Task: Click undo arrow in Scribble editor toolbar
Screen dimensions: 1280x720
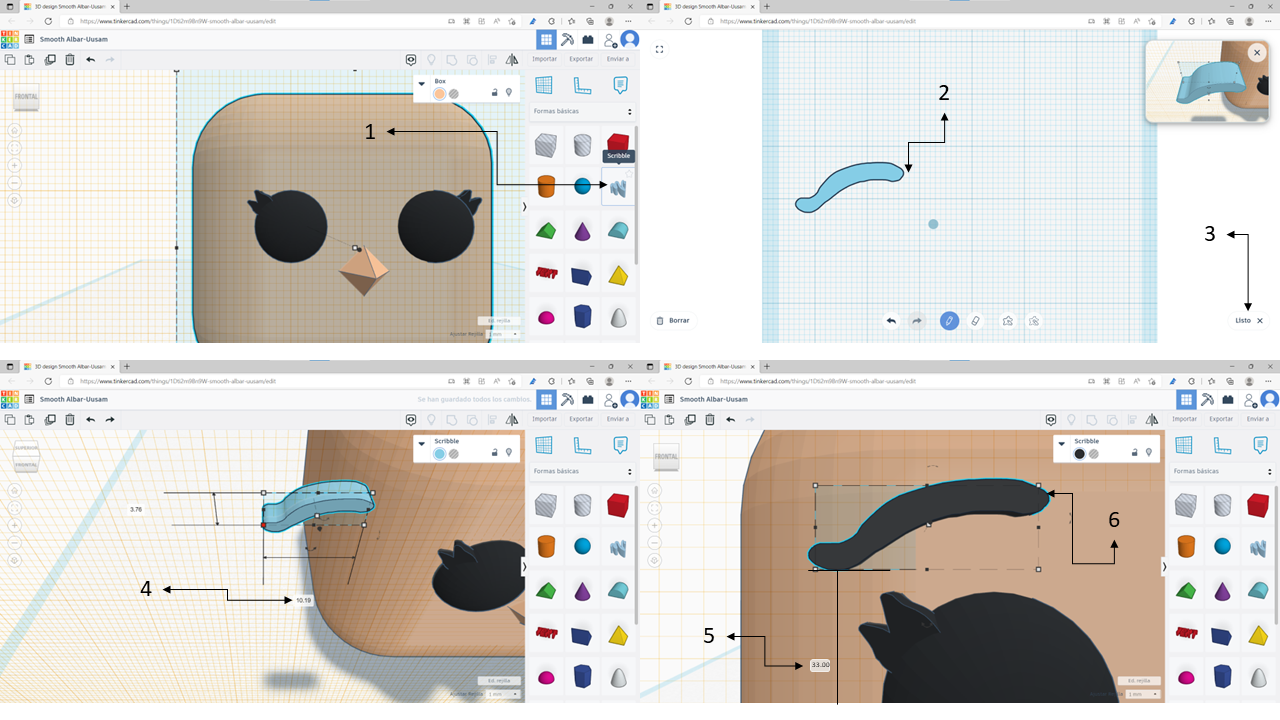Action: (891, 321)
